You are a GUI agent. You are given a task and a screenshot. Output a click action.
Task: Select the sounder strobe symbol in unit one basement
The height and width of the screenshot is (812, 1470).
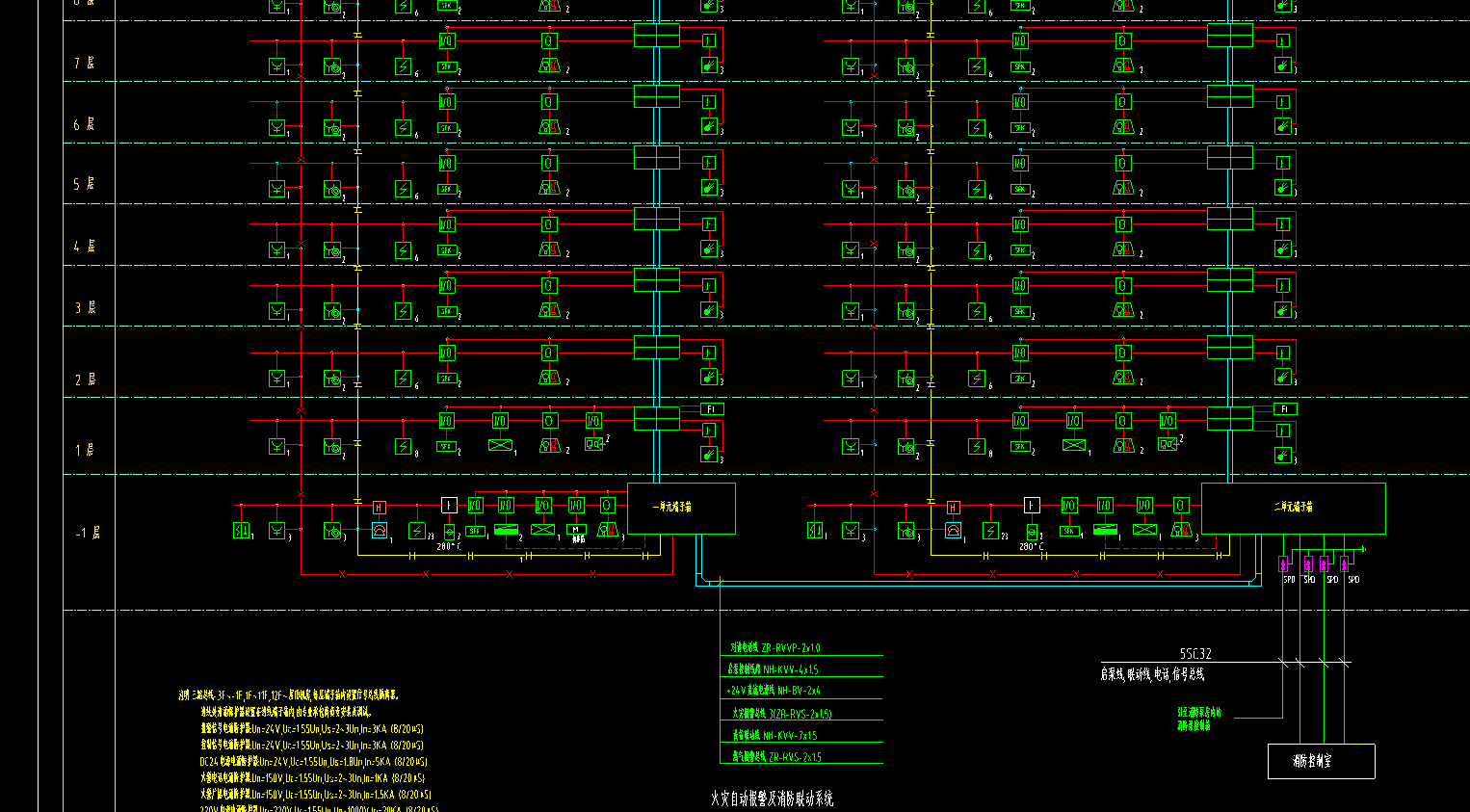[607, 530]
